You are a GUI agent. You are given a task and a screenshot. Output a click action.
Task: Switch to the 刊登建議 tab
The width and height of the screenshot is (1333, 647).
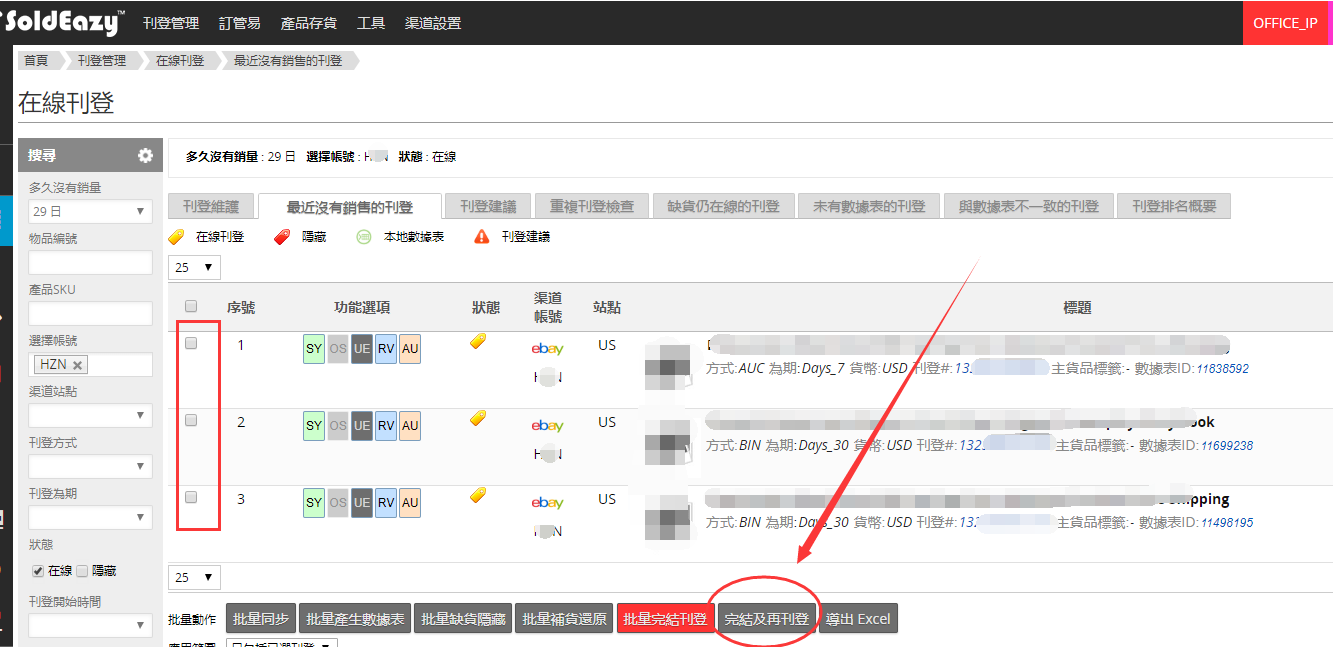click(488, 207)
